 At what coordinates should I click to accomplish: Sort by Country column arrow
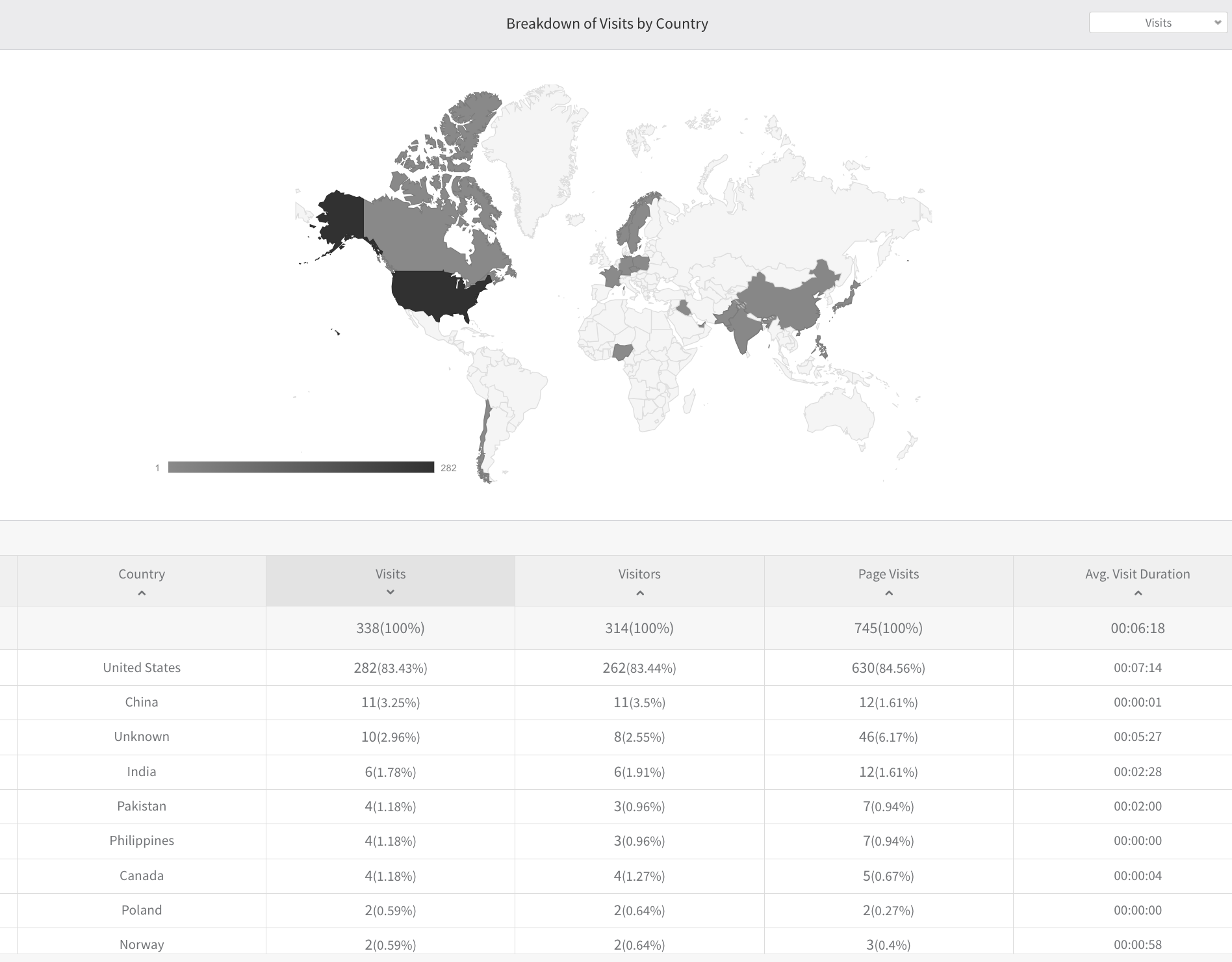[x=142, y=593]
